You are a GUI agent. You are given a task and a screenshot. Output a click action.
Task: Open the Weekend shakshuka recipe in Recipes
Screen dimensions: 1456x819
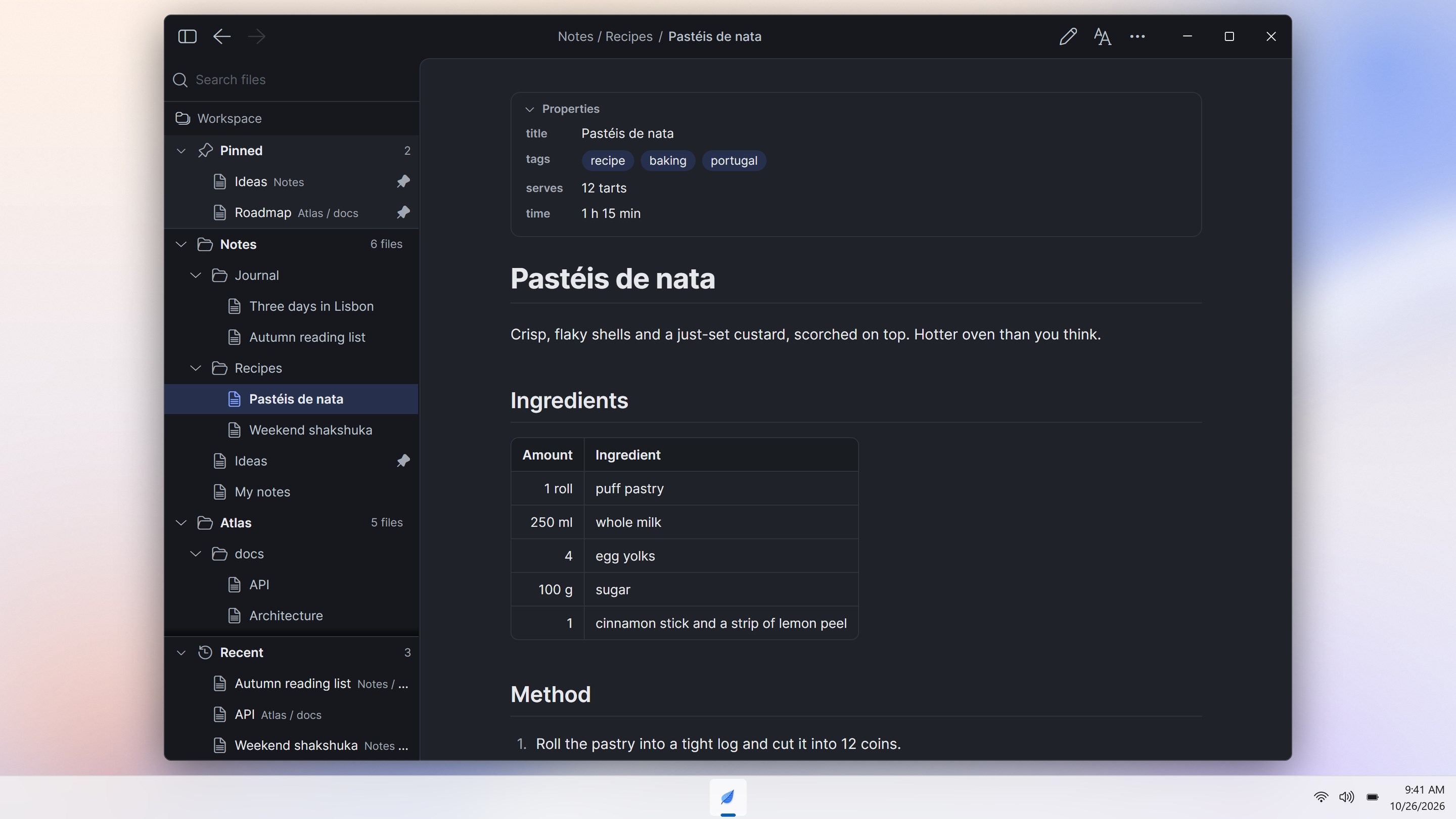[x=292, y=430]
